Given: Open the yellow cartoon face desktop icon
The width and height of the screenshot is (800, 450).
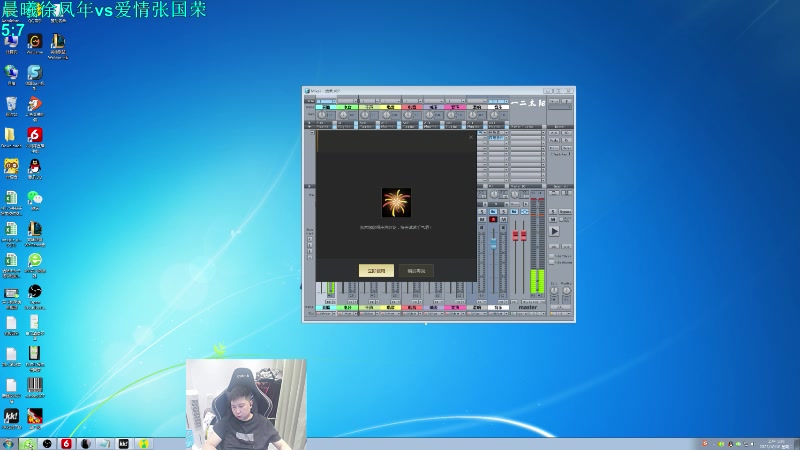Looking at the screenshot, I should coord(11,167).
